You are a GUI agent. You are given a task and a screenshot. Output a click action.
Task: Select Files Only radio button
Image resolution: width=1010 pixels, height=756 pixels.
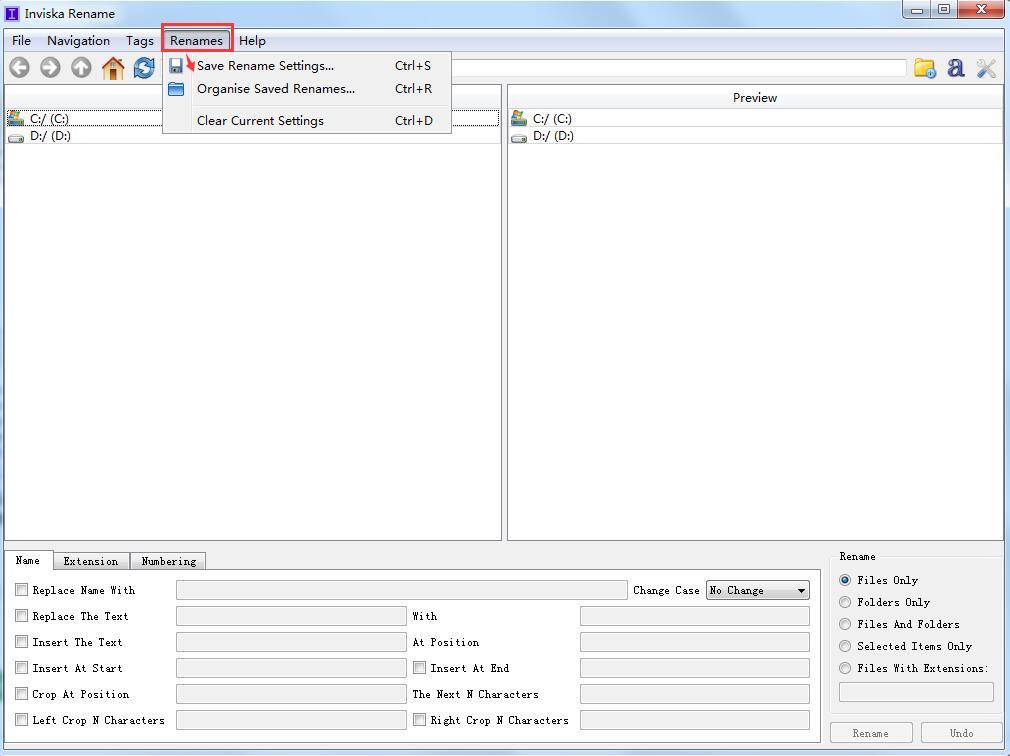tap(845, 580)
